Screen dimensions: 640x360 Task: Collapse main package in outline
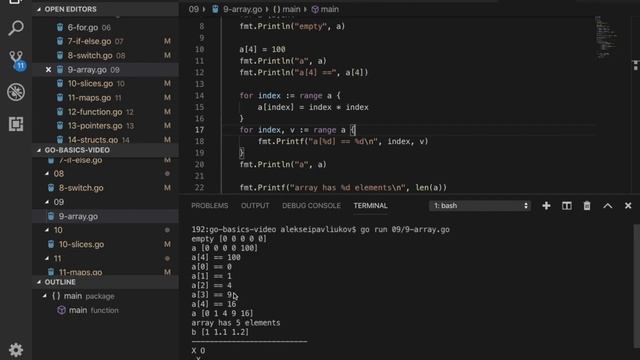coord(45,296)
